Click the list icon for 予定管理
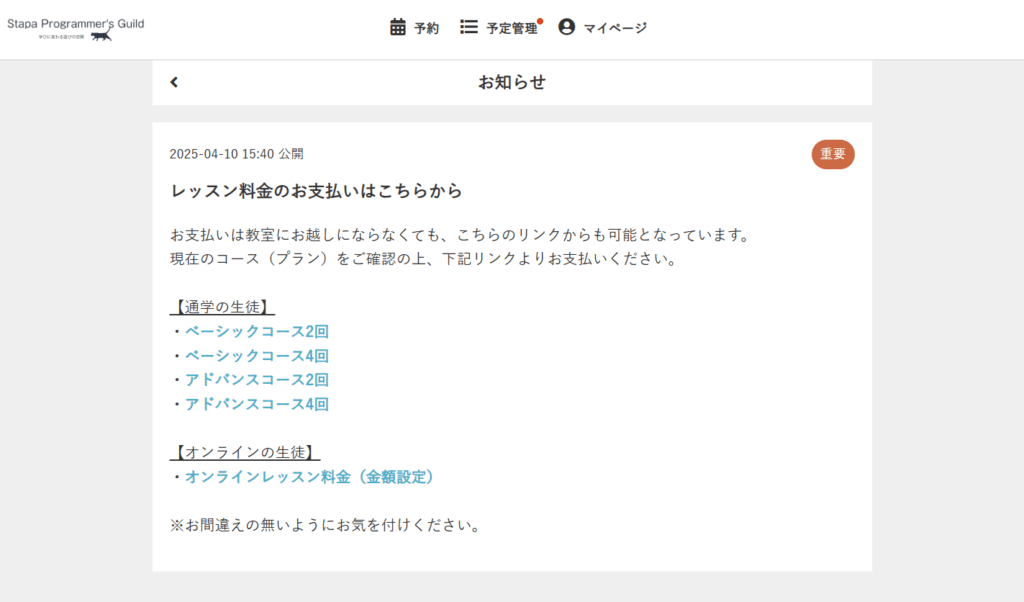 click(469, 27)
